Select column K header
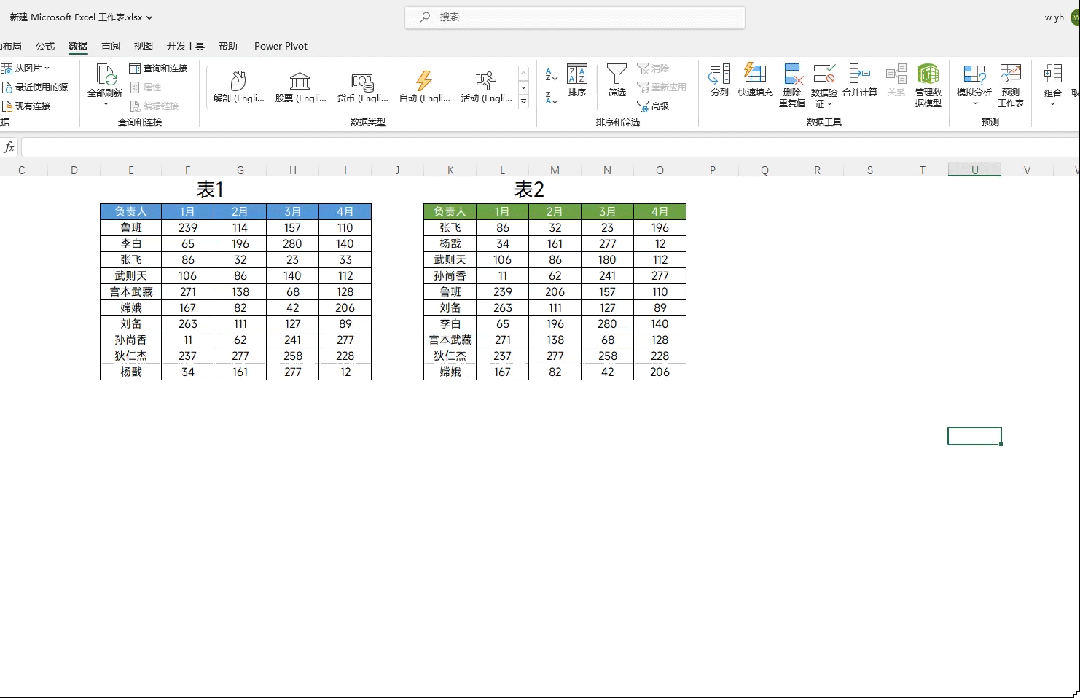 tap(450, 170)
